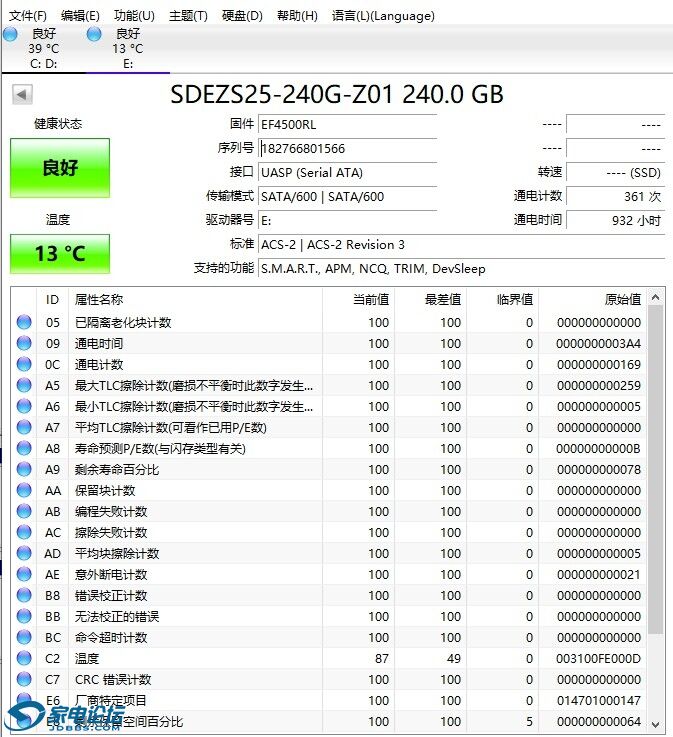Open the 编辑(E) menu
This screenshot has height=737, width=673.
coord(80,16)
